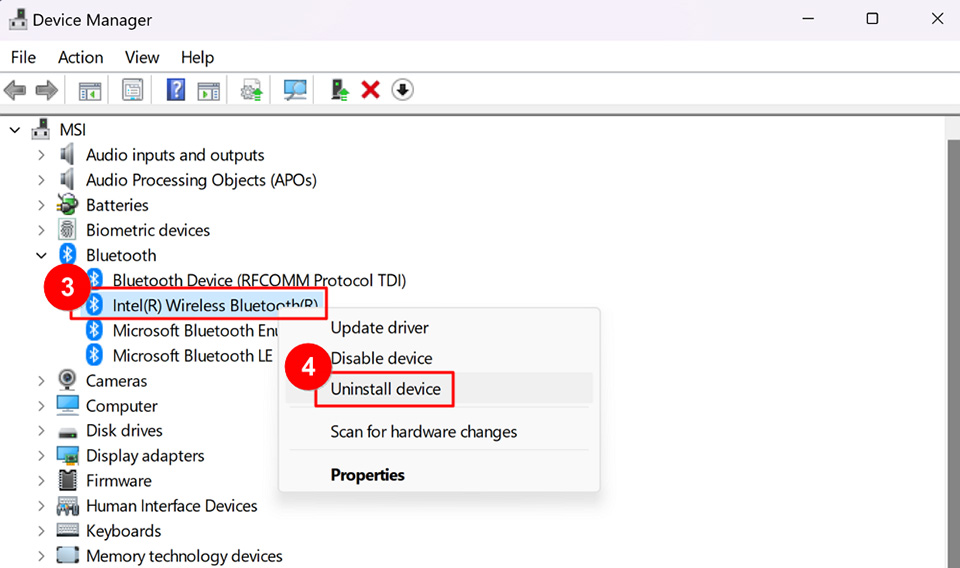The width and height of the screenshot is (960, 568).
Task: Expand Audio inputs and outputs
Action: [41, 155]
